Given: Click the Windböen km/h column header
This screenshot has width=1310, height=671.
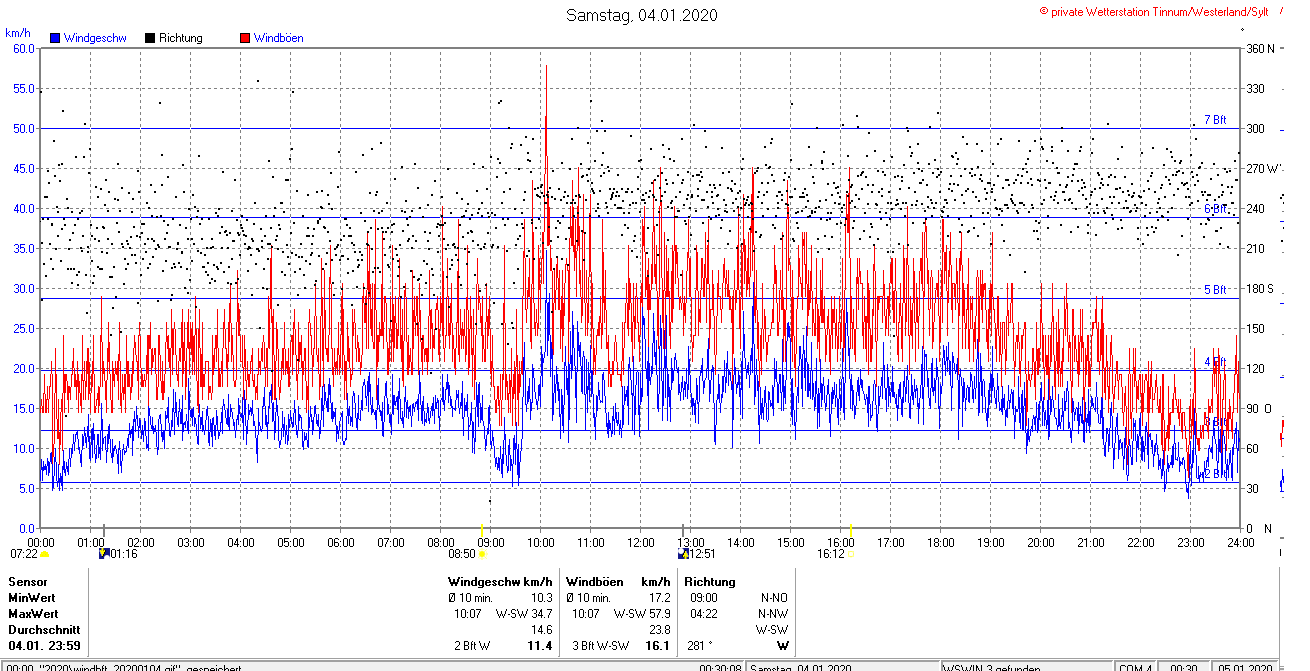Looking at the screenshot, I should (618, 582).
